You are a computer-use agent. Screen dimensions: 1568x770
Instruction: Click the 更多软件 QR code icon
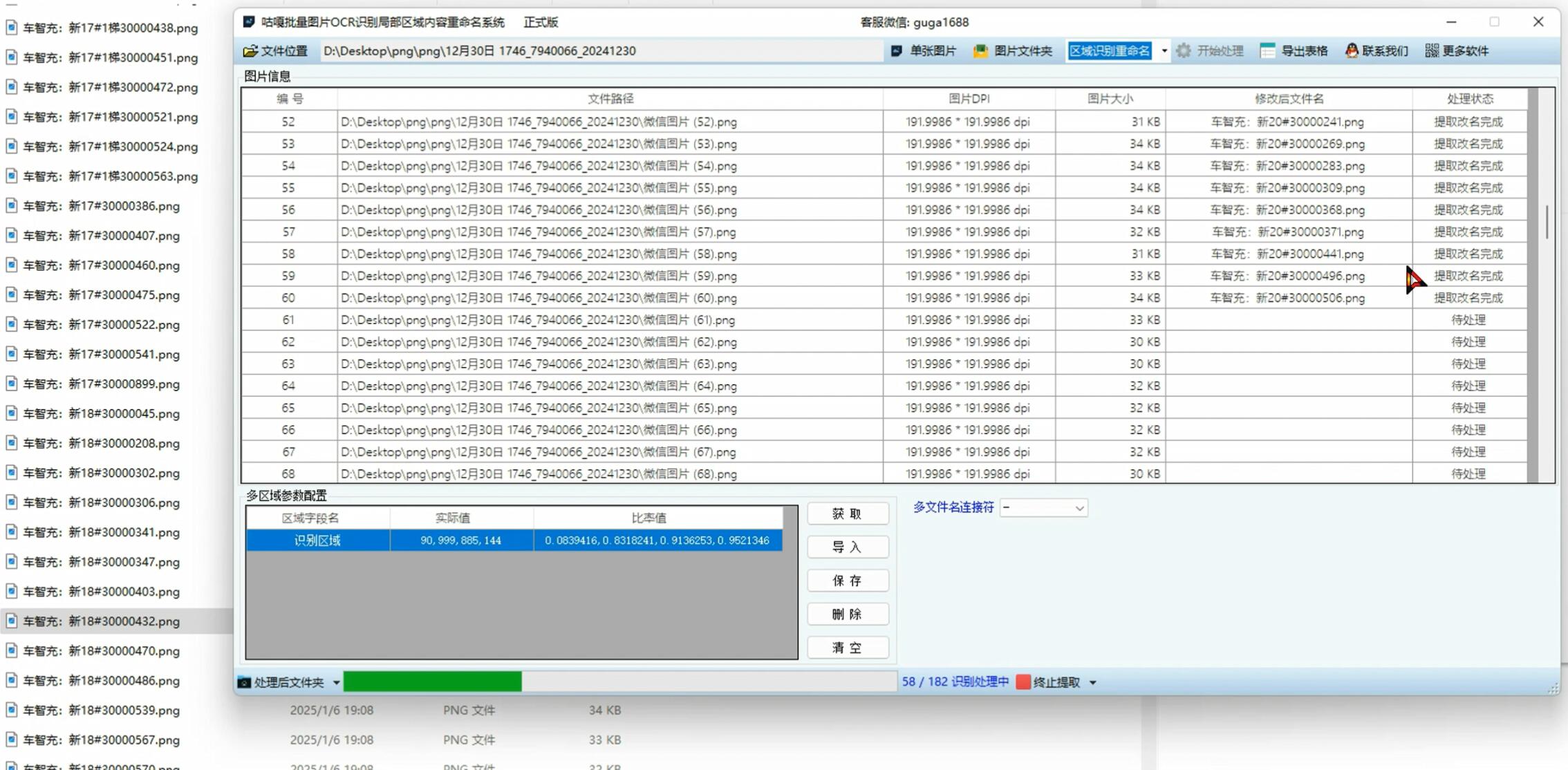[1432, 51]
